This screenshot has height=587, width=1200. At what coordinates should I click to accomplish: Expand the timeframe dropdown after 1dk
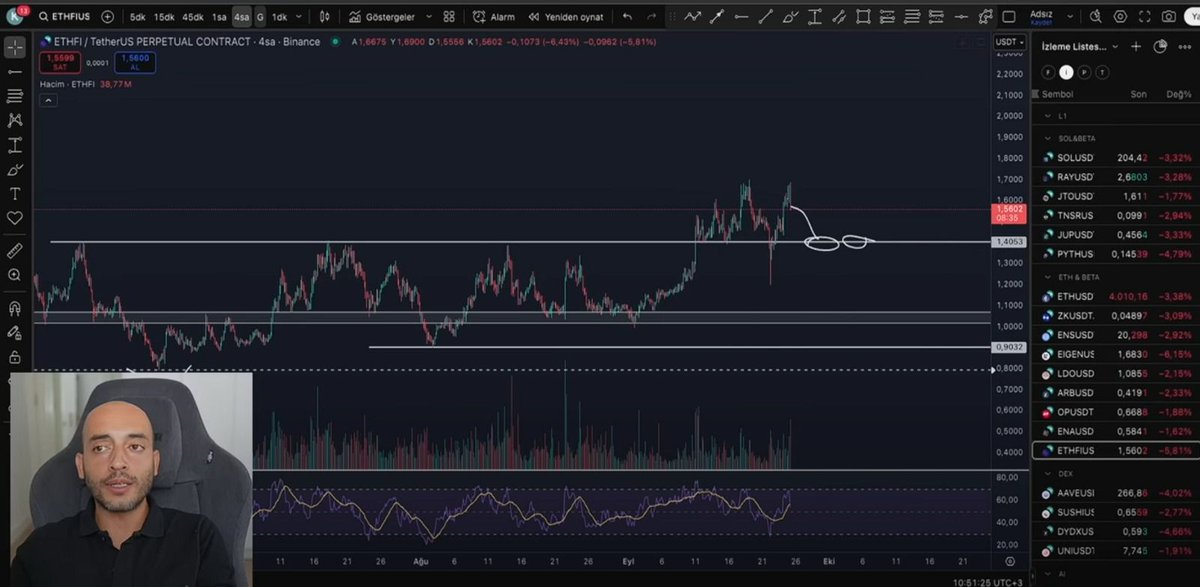tap(298, 17)
